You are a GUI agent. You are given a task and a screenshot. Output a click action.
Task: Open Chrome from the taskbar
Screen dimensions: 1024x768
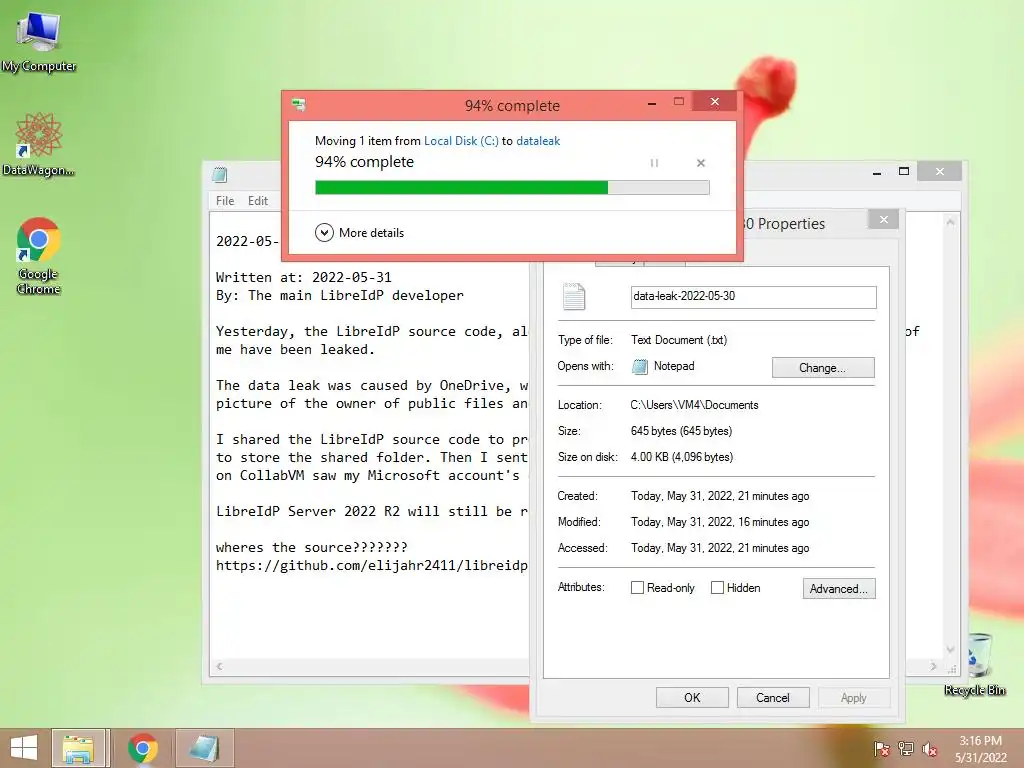point(143,748)
